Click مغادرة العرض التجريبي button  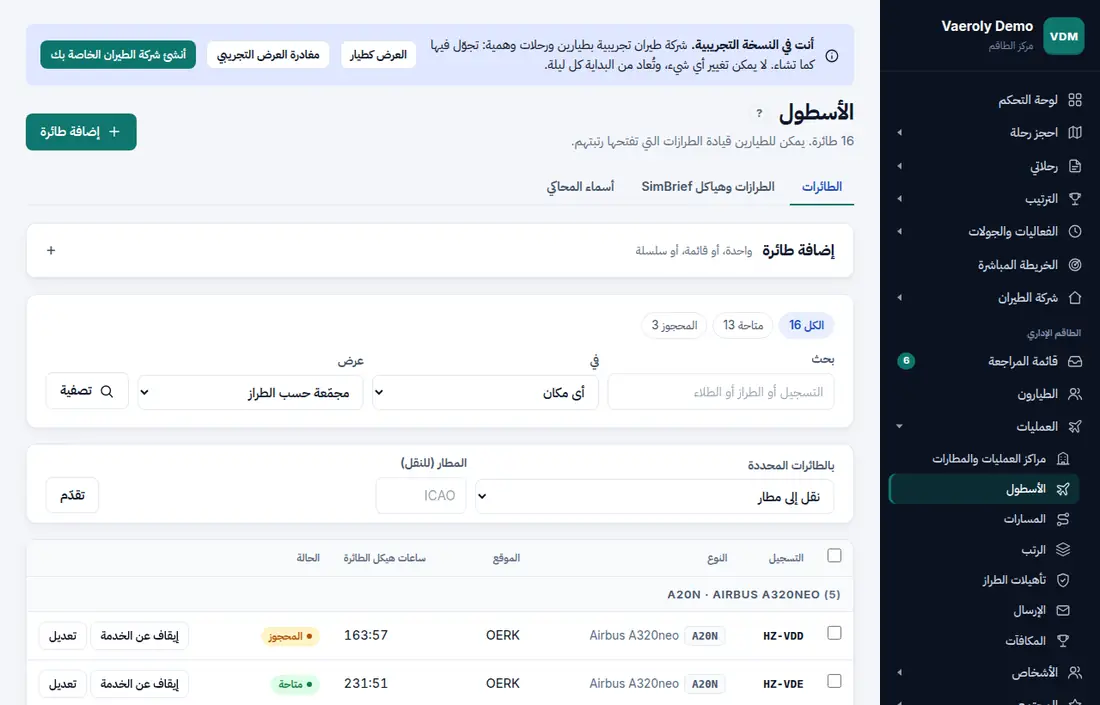pos(268,55)
